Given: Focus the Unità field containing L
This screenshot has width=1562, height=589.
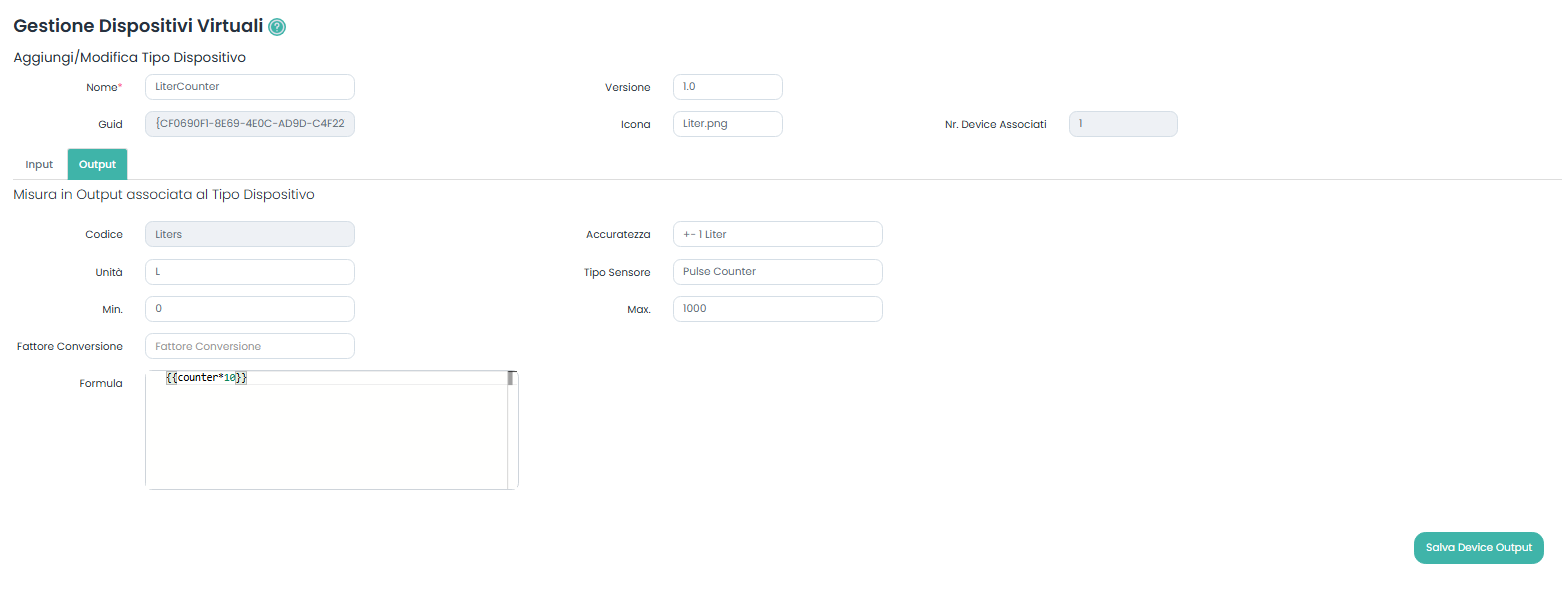Looking at the screenshot, I should click(x=249, y=272).
